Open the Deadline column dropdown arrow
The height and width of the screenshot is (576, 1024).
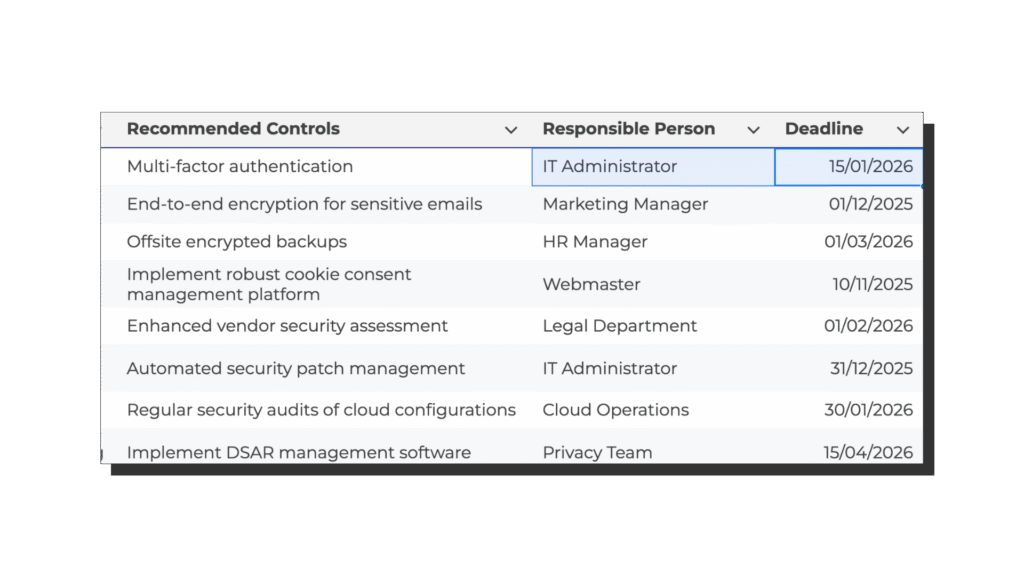tap(903, 130)
